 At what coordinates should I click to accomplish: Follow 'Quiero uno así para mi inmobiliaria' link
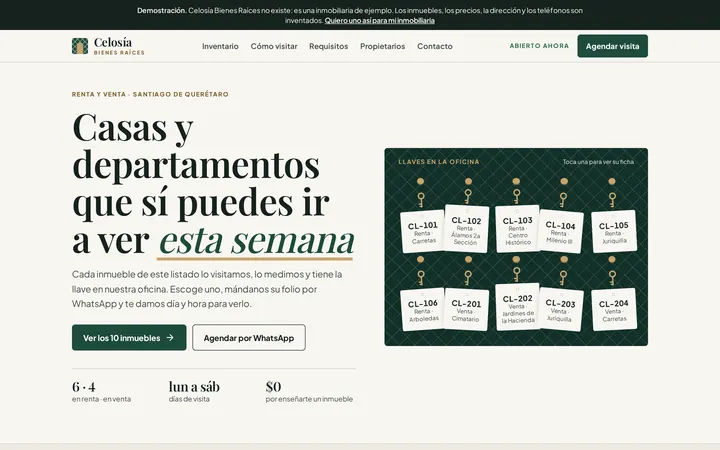[380, 21]
